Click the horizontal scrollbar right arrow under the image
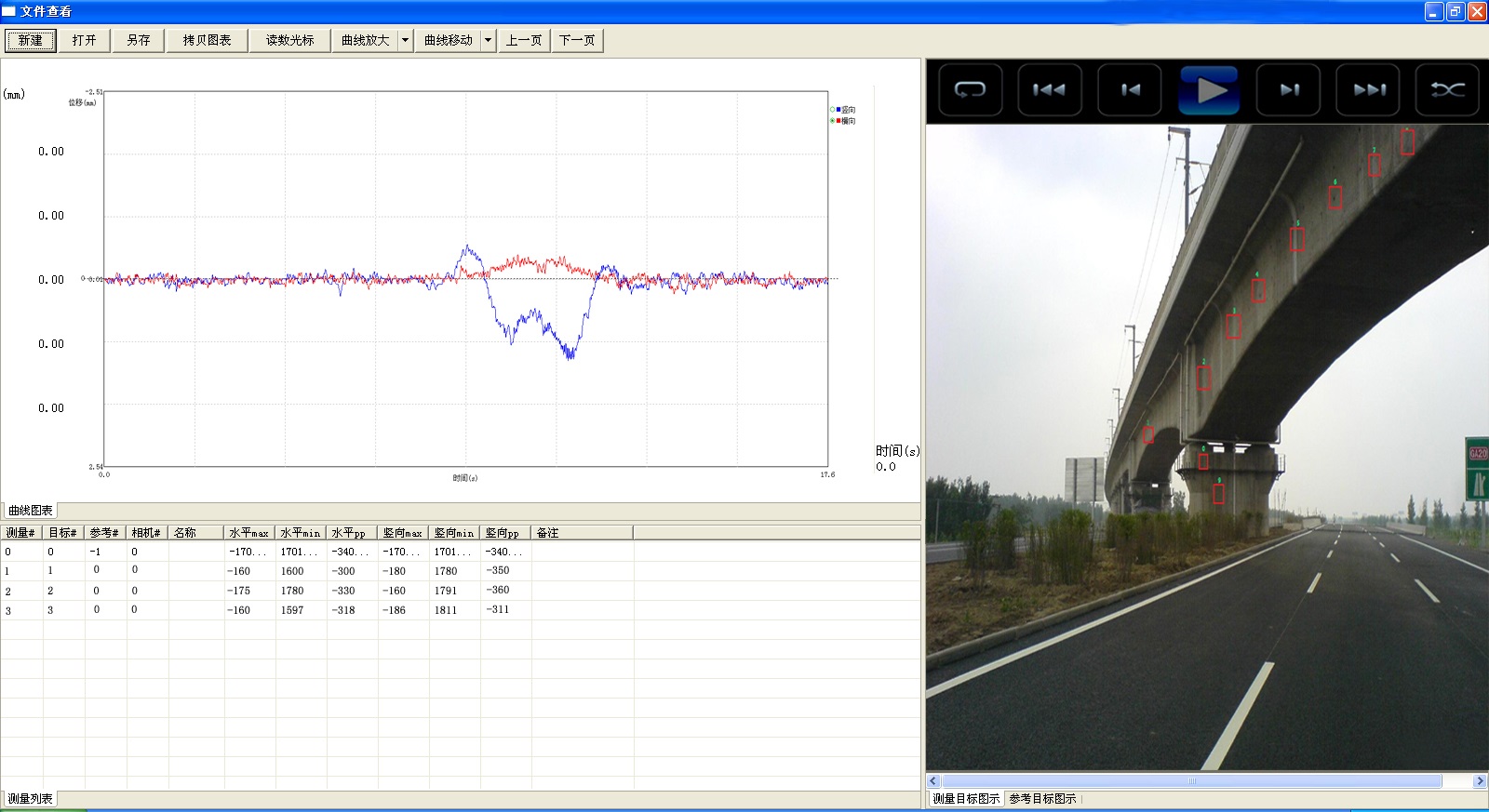Viewport: 1489px width, 812px height. tap(1480, 781)
